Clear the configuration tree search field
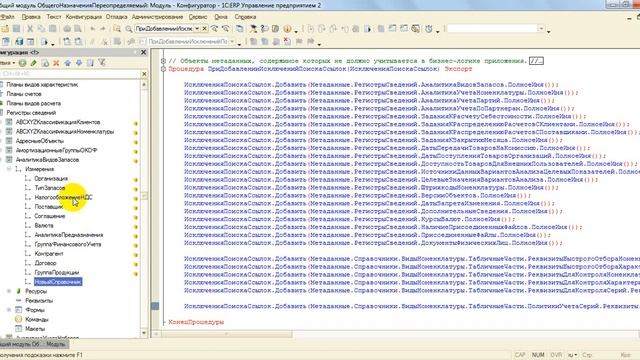 (144, 74)
